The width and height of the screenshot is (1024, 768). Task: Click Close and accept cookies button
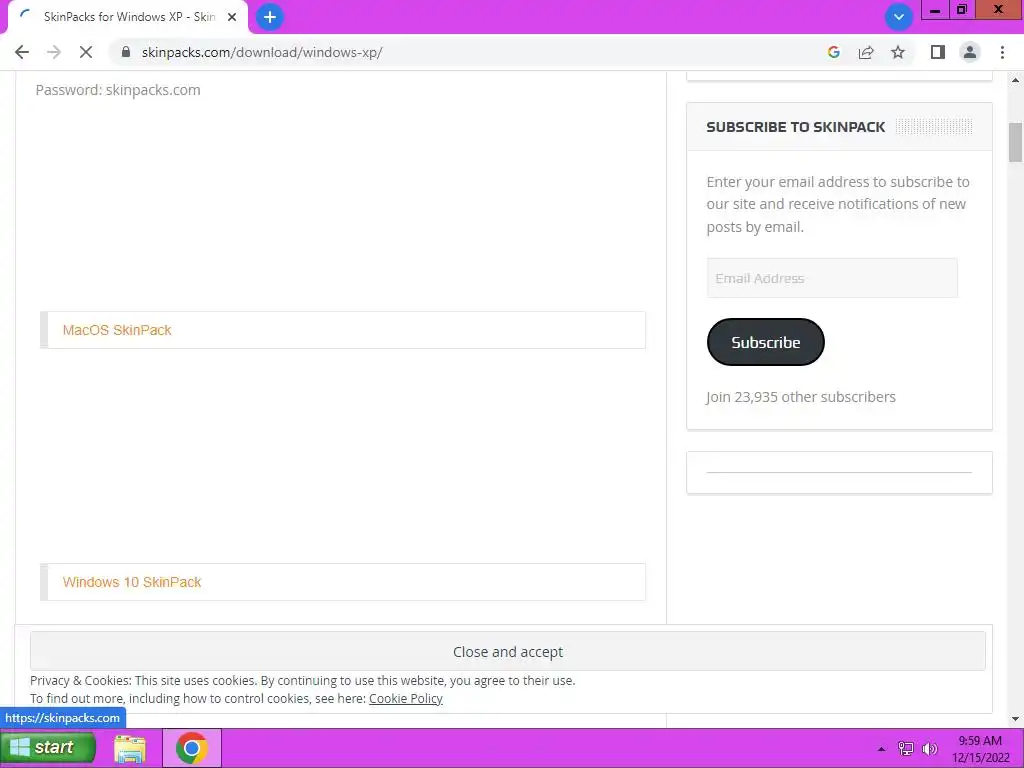point(507,652)
